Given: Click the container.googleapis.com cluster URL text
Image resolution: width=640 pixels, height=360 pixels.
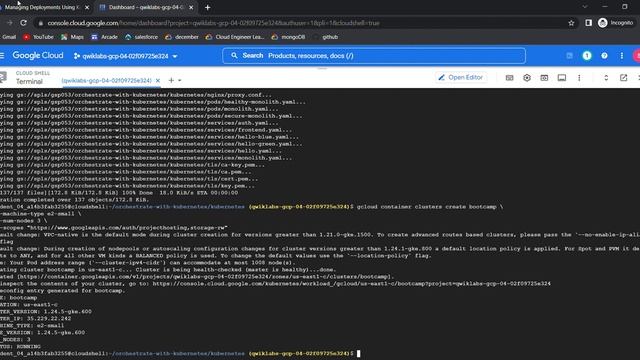Looking at the screenshot, I should tap(206, 277).
